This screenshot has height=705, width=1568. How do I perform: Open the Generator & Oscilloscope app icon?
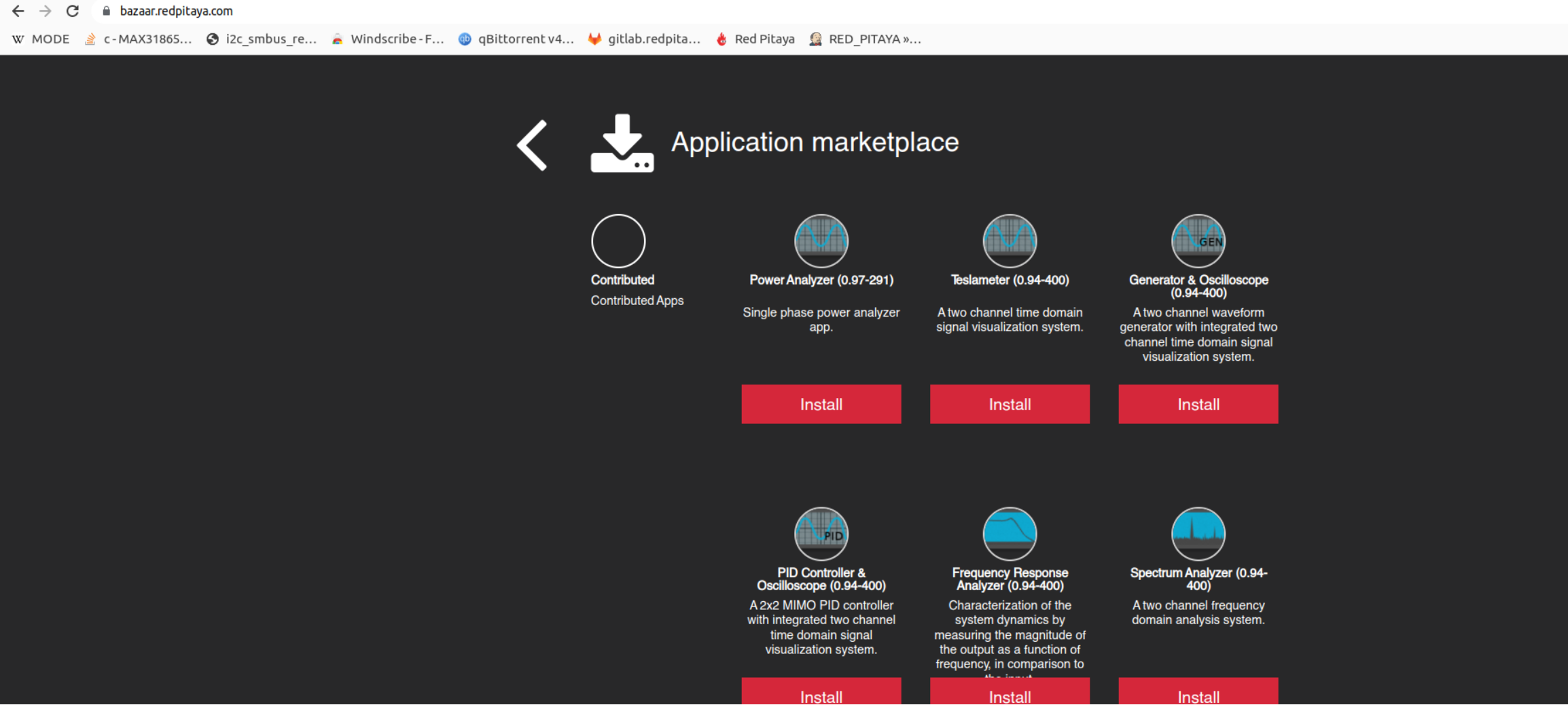click(1198, 241)
